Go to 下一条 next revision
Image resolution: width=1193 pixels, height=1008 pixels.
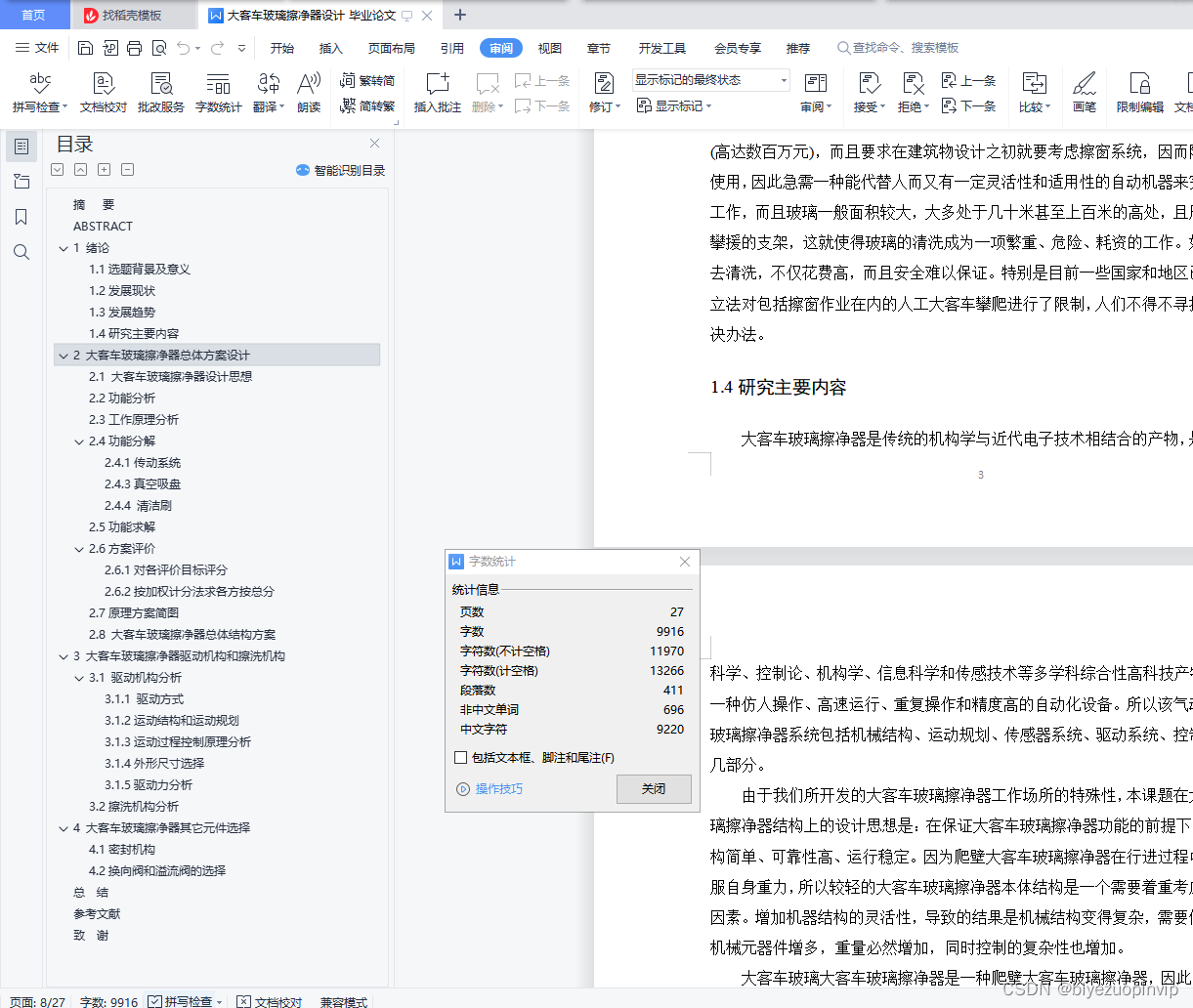(968, 105)
